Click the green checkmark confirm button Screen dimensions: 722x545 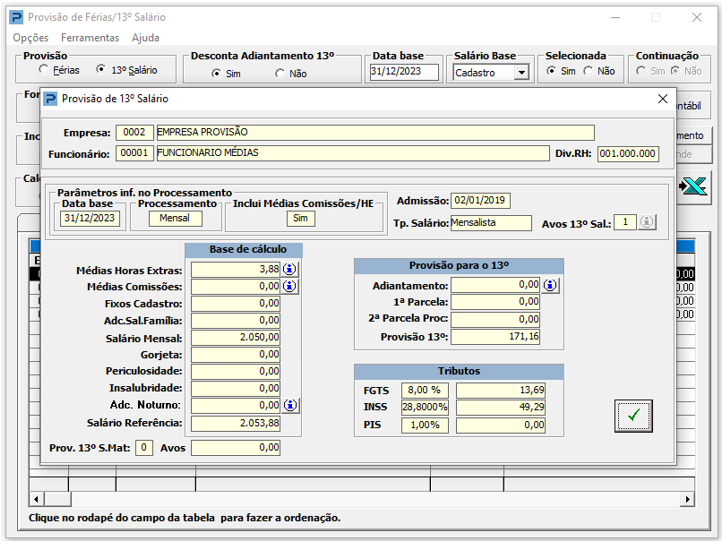[x=633, y=415]
